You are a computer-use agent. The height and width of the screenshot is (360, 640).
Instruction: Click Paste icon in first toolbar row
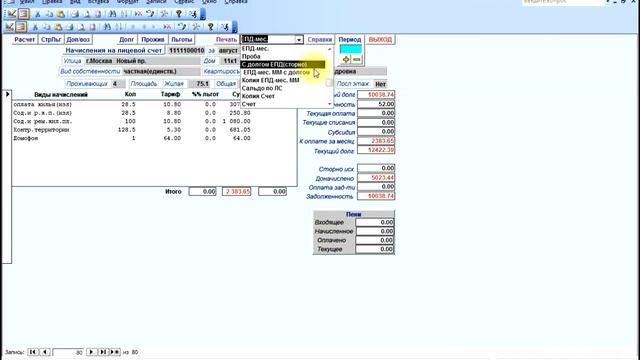[x=60, y=14]
